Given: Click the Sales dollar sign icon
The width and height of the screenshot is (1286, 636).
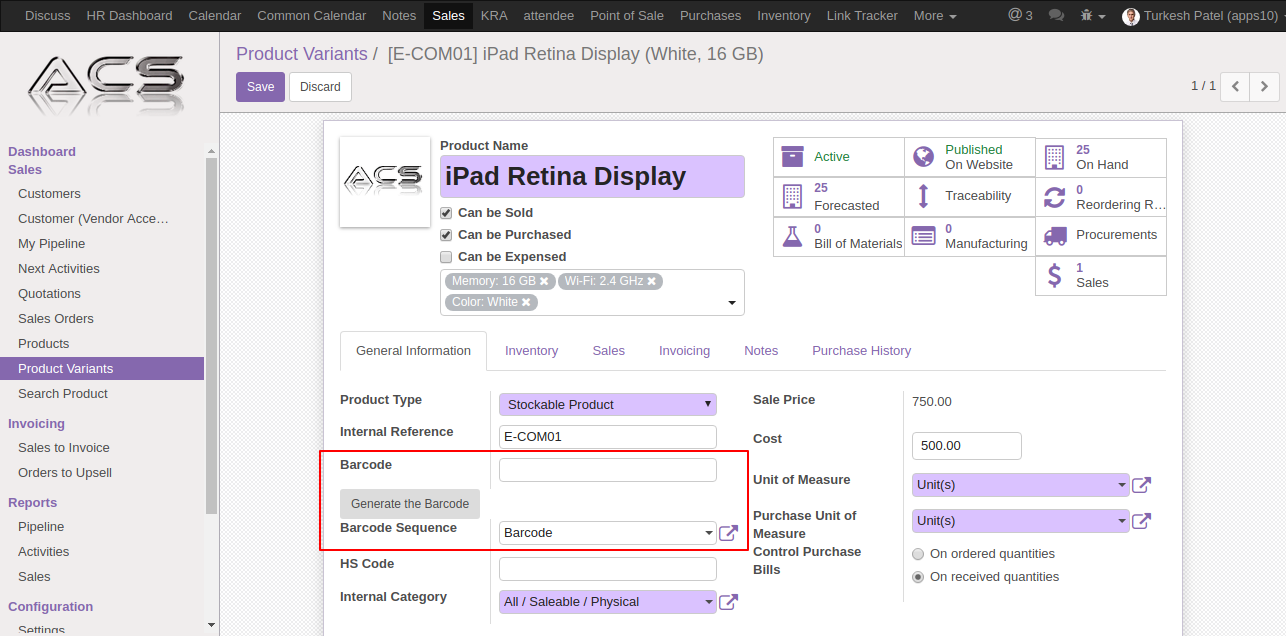Looking at the screenshot, I should point(1054,275).
